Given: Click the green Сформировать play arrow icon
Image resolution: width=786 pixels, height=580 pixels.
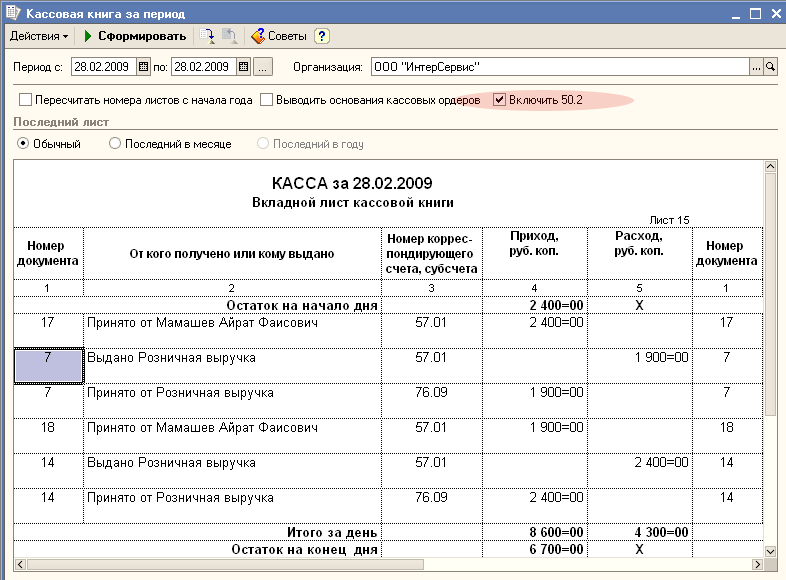Looking at the screenshot, I should coord(88,36).
